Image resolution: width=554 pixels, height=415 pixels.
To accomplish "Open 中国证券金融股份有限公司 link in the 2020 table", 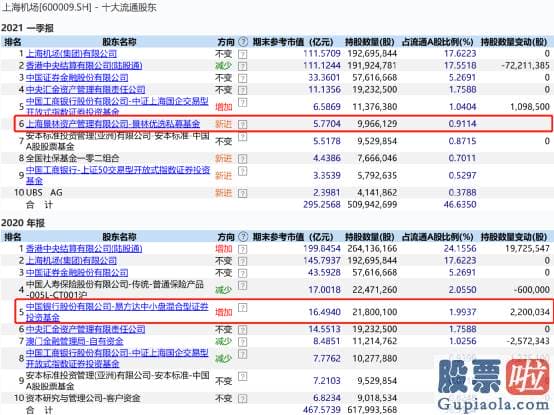I will click(77, 273).
